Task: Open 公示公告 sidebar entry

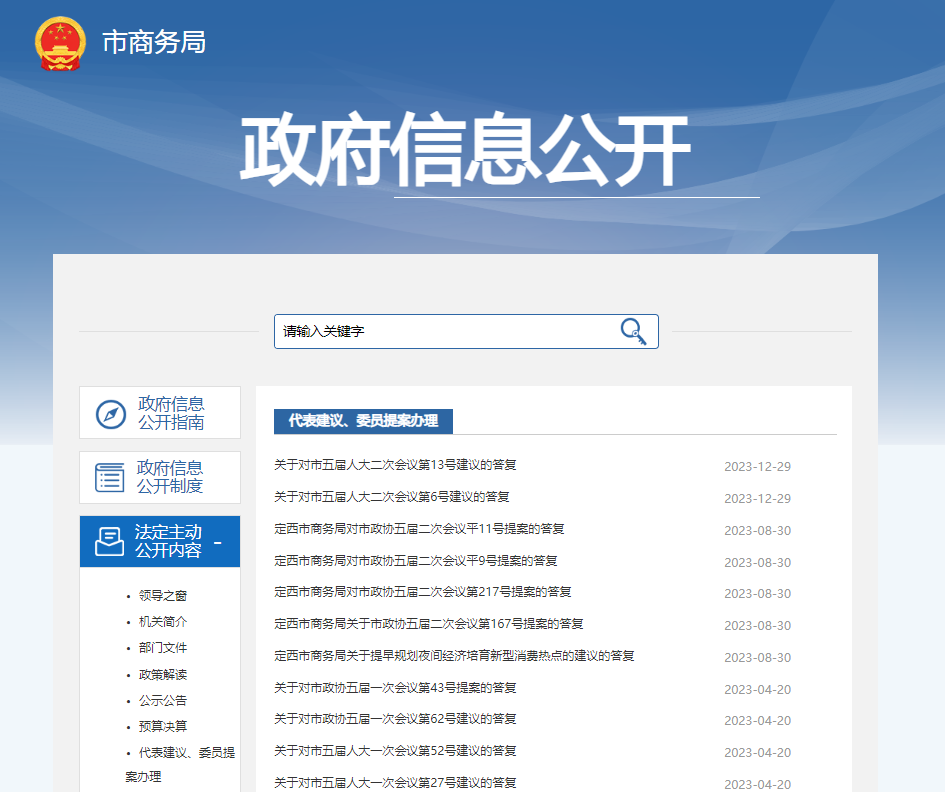Action: pos(162,701)
